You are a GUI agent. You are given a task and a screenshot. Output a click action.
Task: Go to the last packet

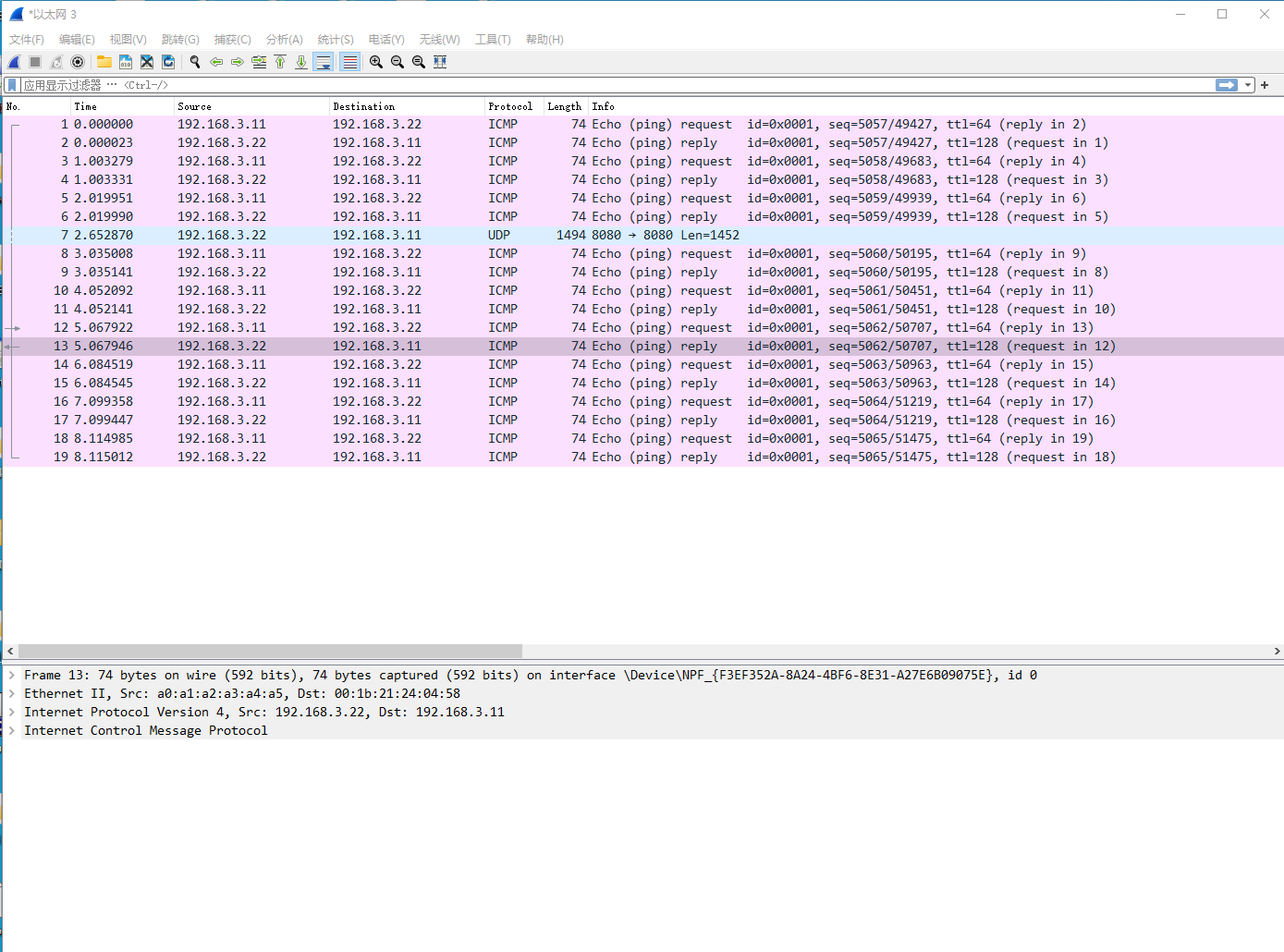pos(300,62)
